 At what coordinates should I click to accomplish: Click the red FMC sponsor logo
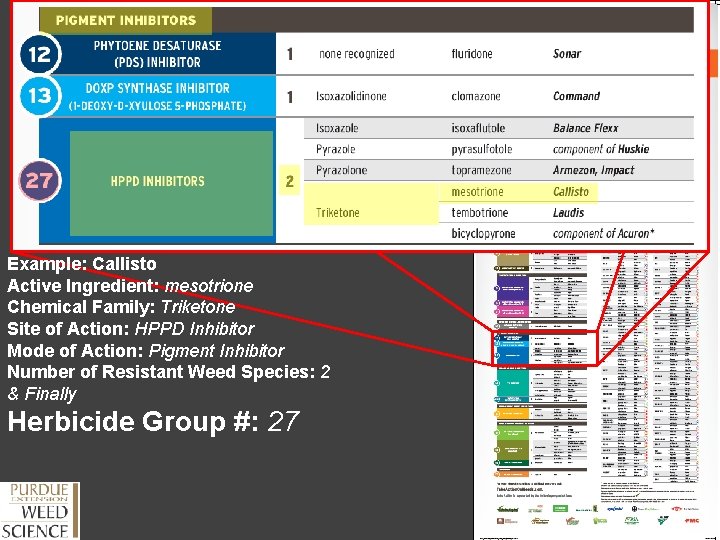691,521
